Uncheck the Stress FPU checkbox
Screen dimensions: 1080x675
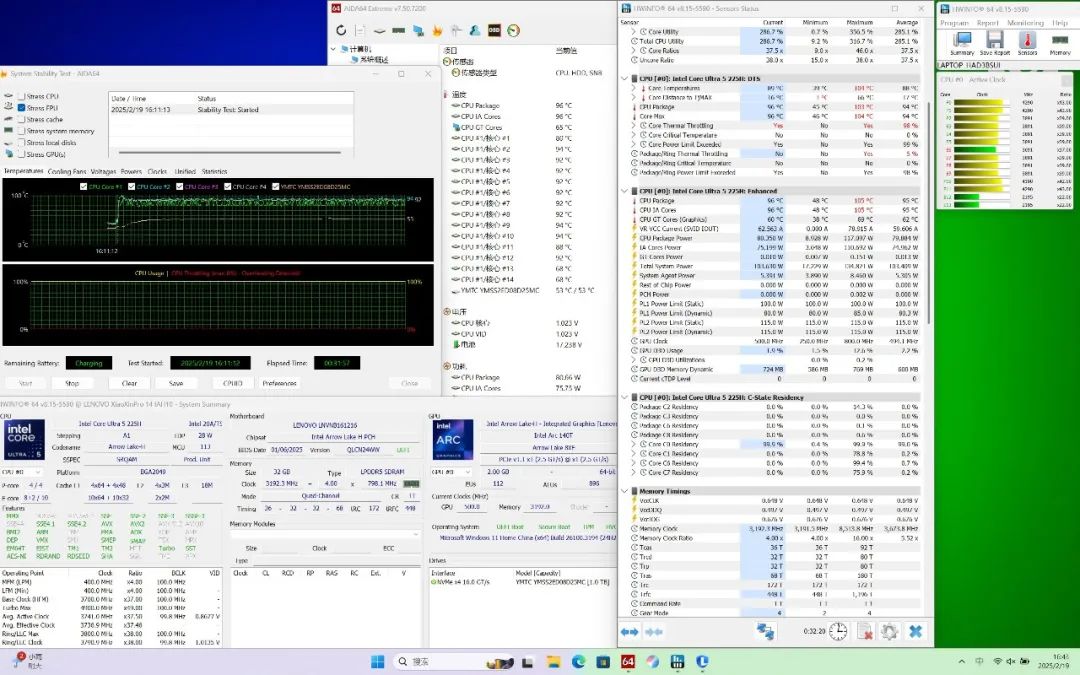pyautogui.click(x=21, y=108)
